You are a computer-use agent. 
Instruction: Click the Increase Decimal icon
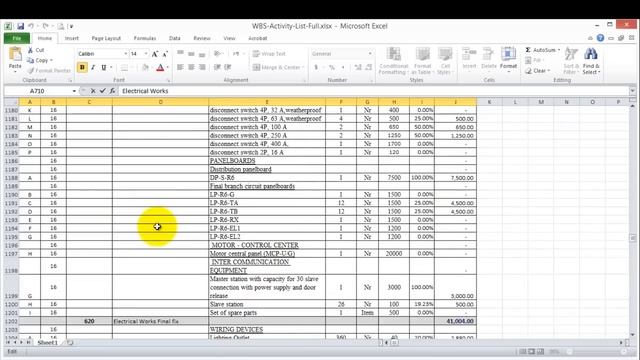[358, 67]
